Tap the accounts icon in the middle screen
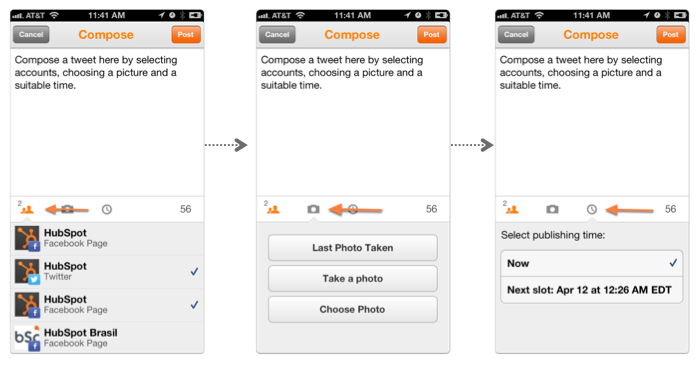 click(273, 209)
